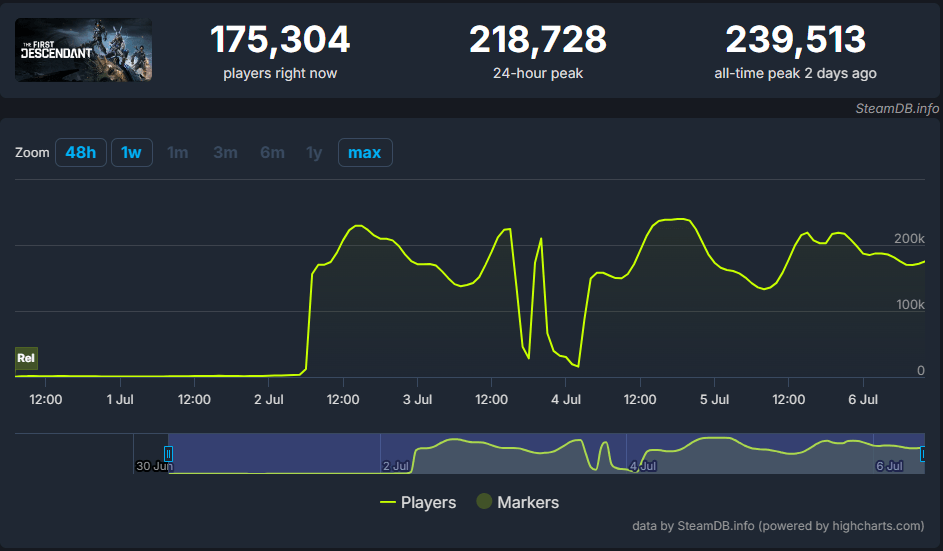Click the left navigator range handle

168,454
